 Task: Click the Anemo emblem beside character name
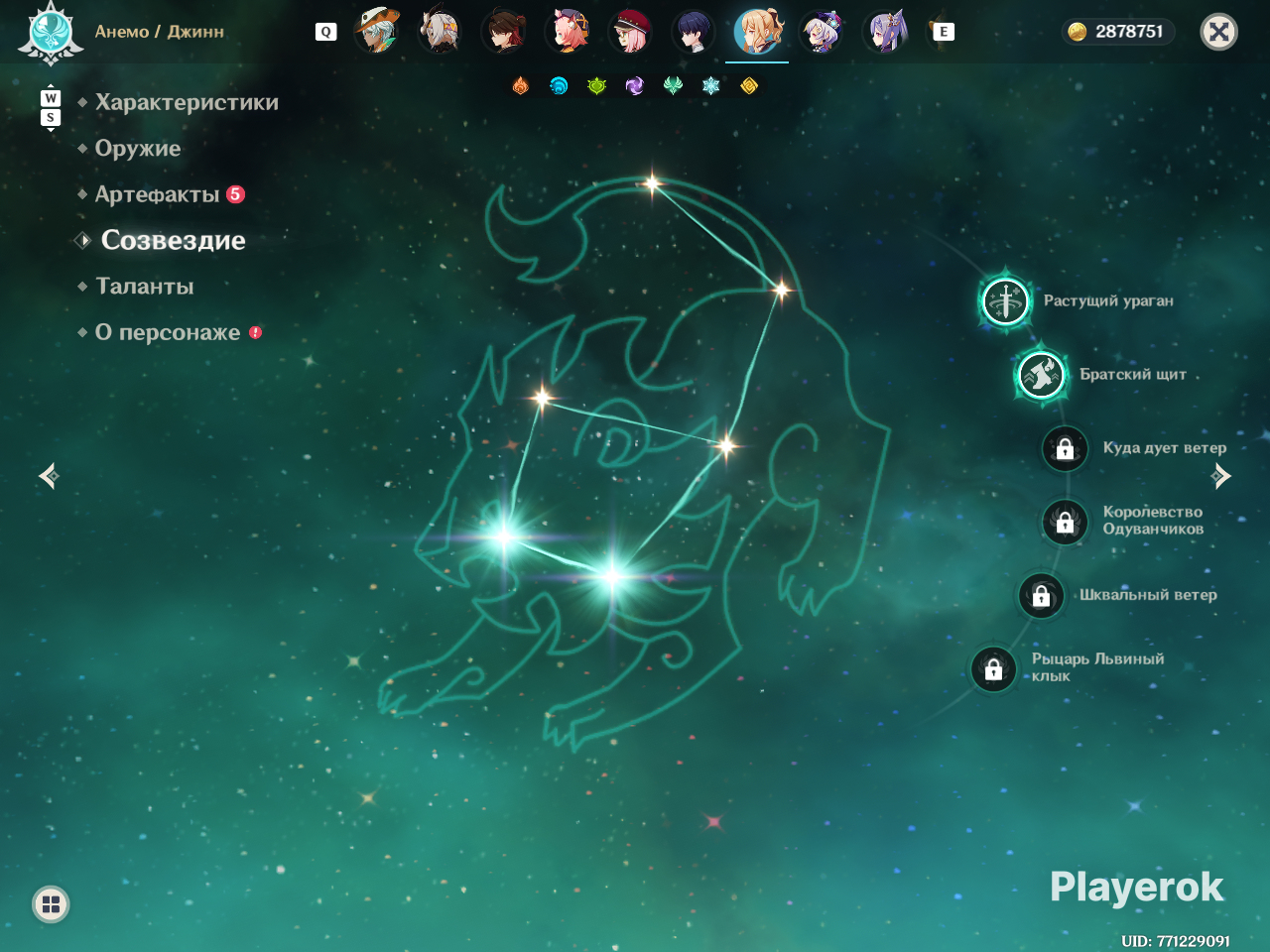click(50, 32)
